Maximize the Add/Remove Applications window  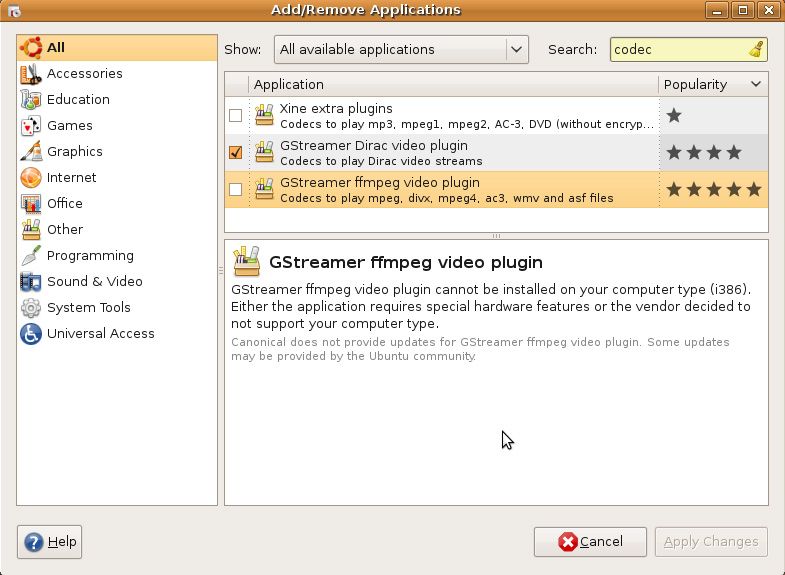743,10
